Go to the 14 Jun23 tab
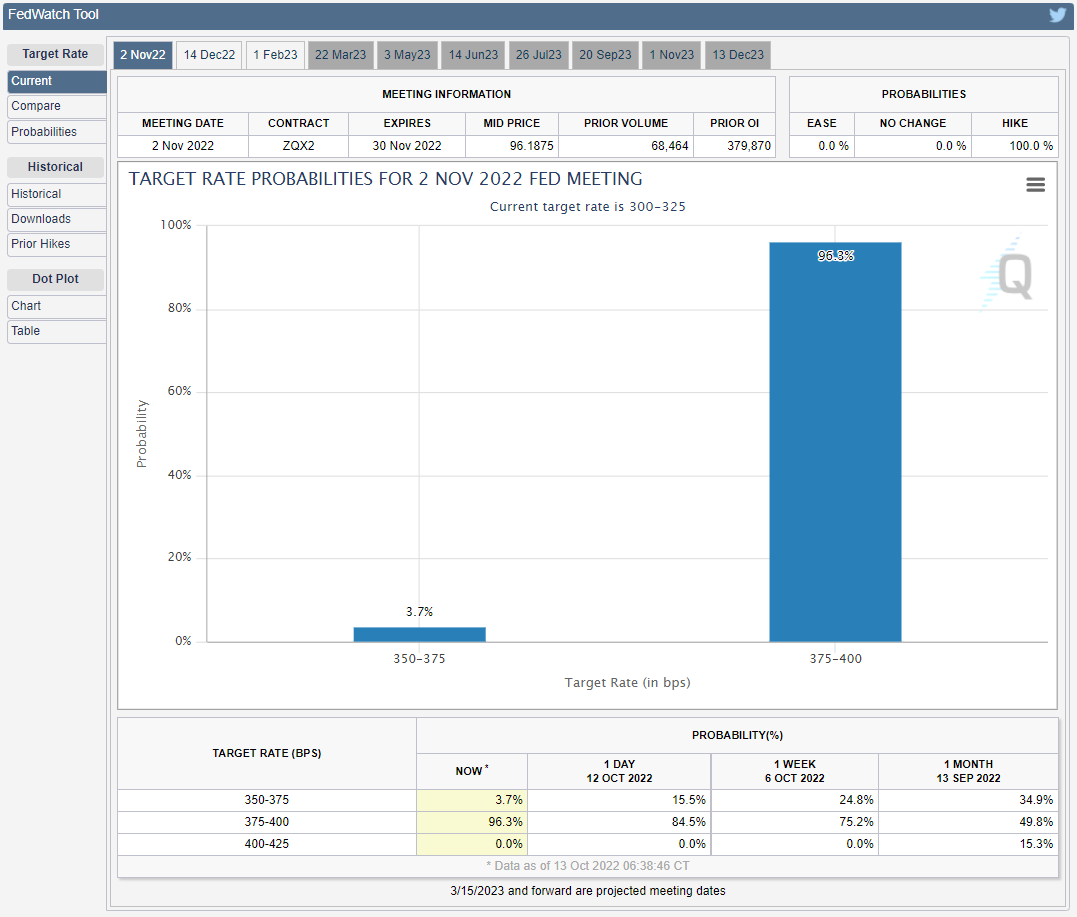 [x=473, y=55]
